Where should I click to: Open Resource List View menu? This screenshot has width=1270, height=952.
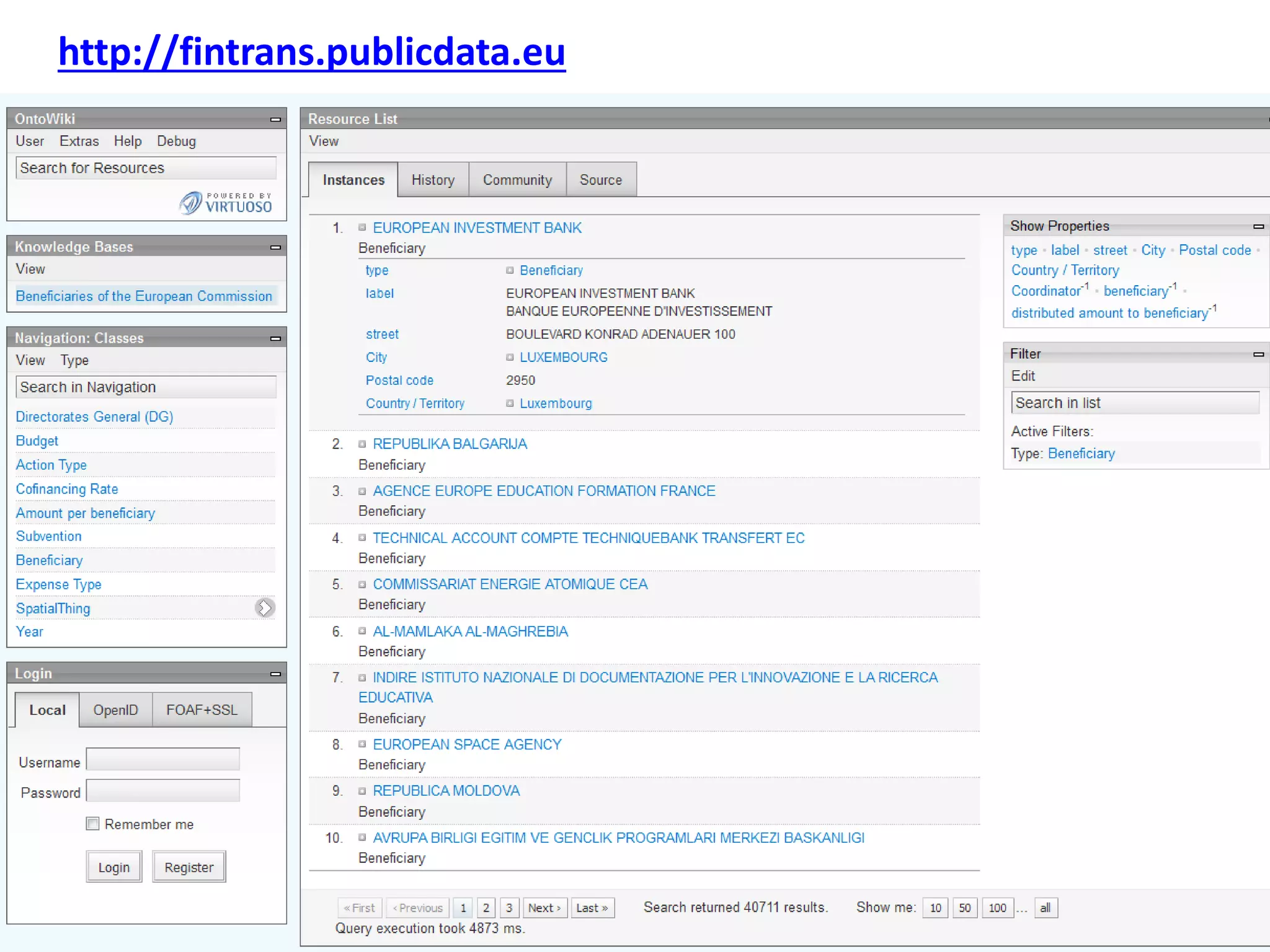[324, 141]
